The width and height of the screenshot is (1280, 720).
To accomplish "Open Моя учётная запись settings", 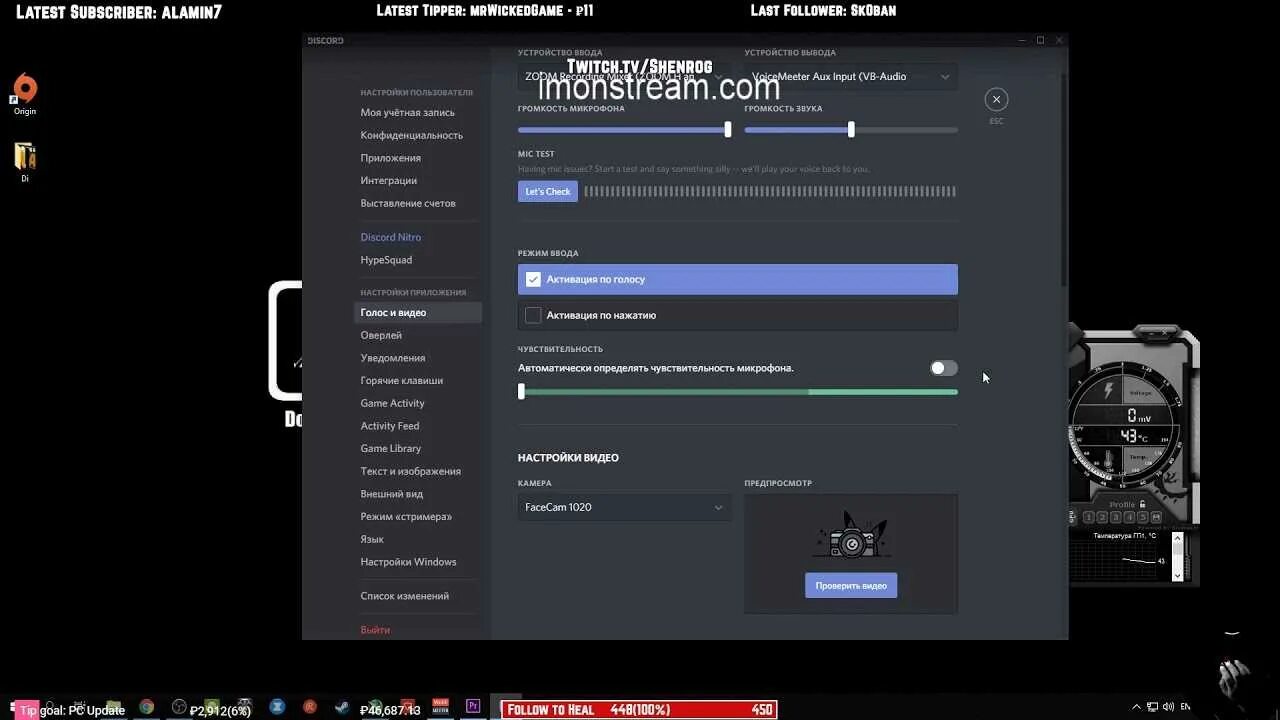I will coord(408,113).
